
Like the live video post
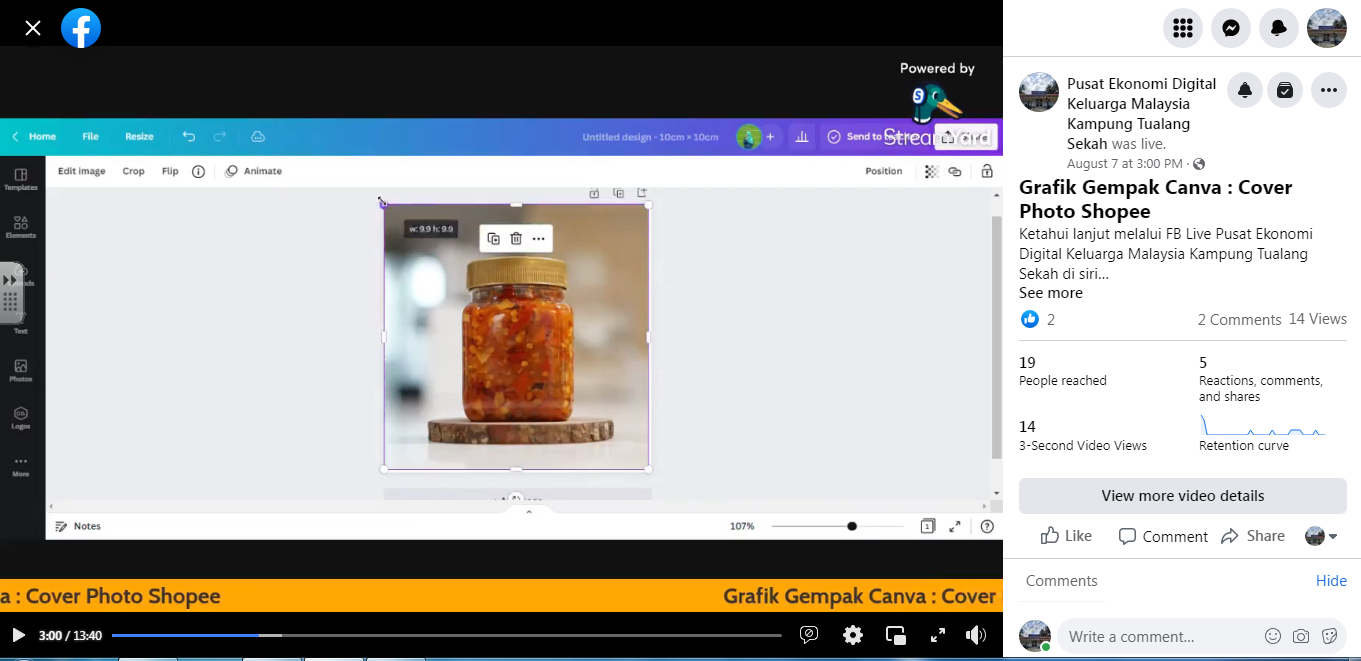pos(1066,536)
